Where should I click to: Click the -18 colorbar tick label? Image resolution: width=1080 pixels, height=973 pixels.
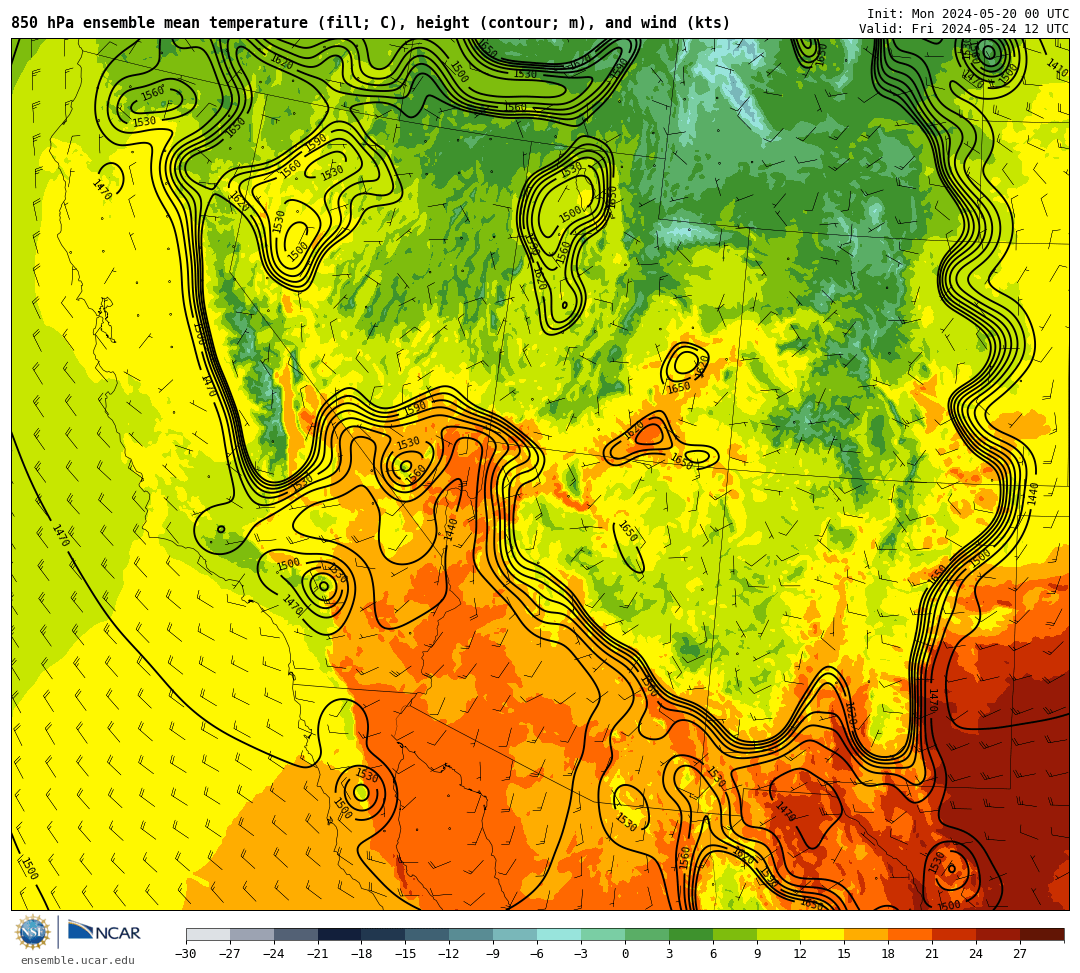point(362,954)
